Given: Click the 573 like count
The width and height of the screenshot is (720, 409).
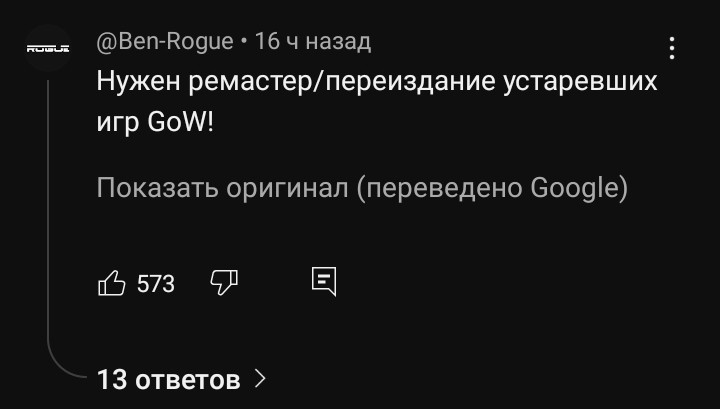Looking at the screenshot, I should click(x=156, y=284).
